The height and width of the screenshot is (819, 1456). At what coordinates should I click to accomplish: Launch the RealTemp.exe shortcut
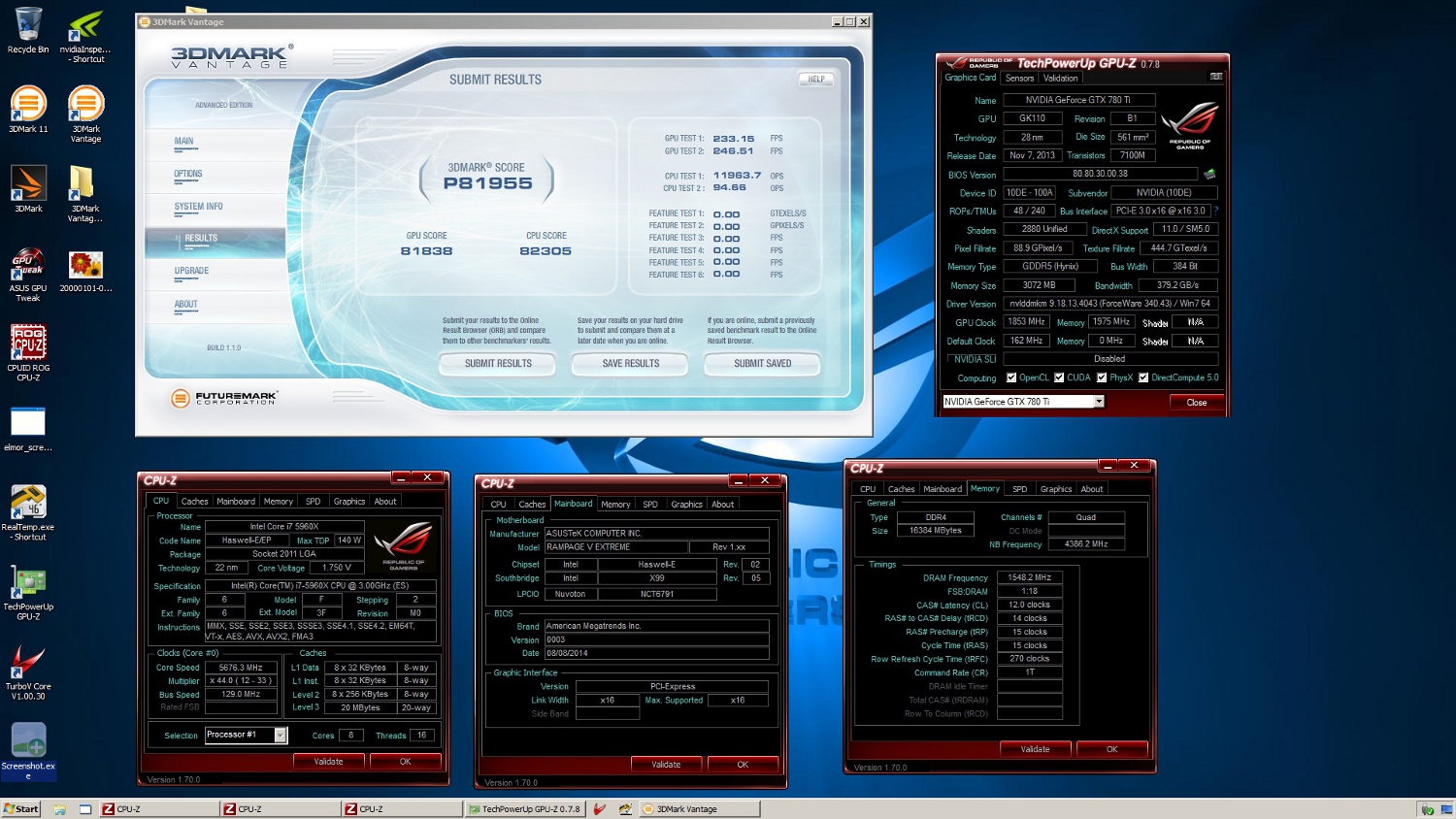pos(28,512)
